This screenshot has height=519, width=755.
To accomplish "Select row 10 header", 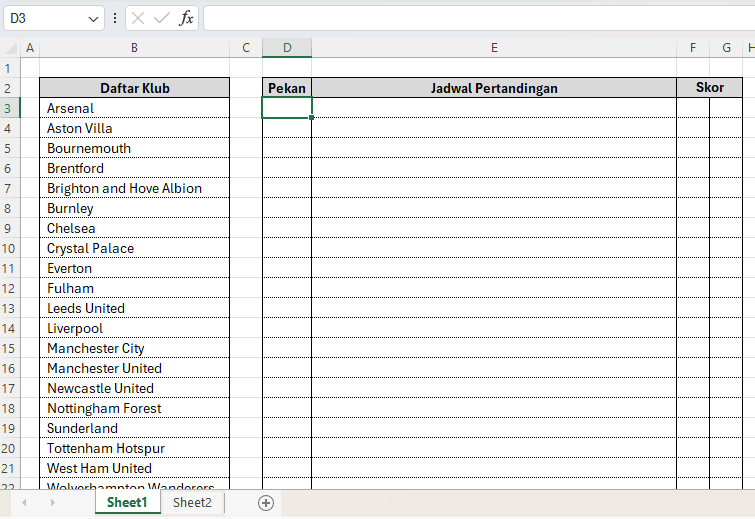I will (x=10, y=248).
